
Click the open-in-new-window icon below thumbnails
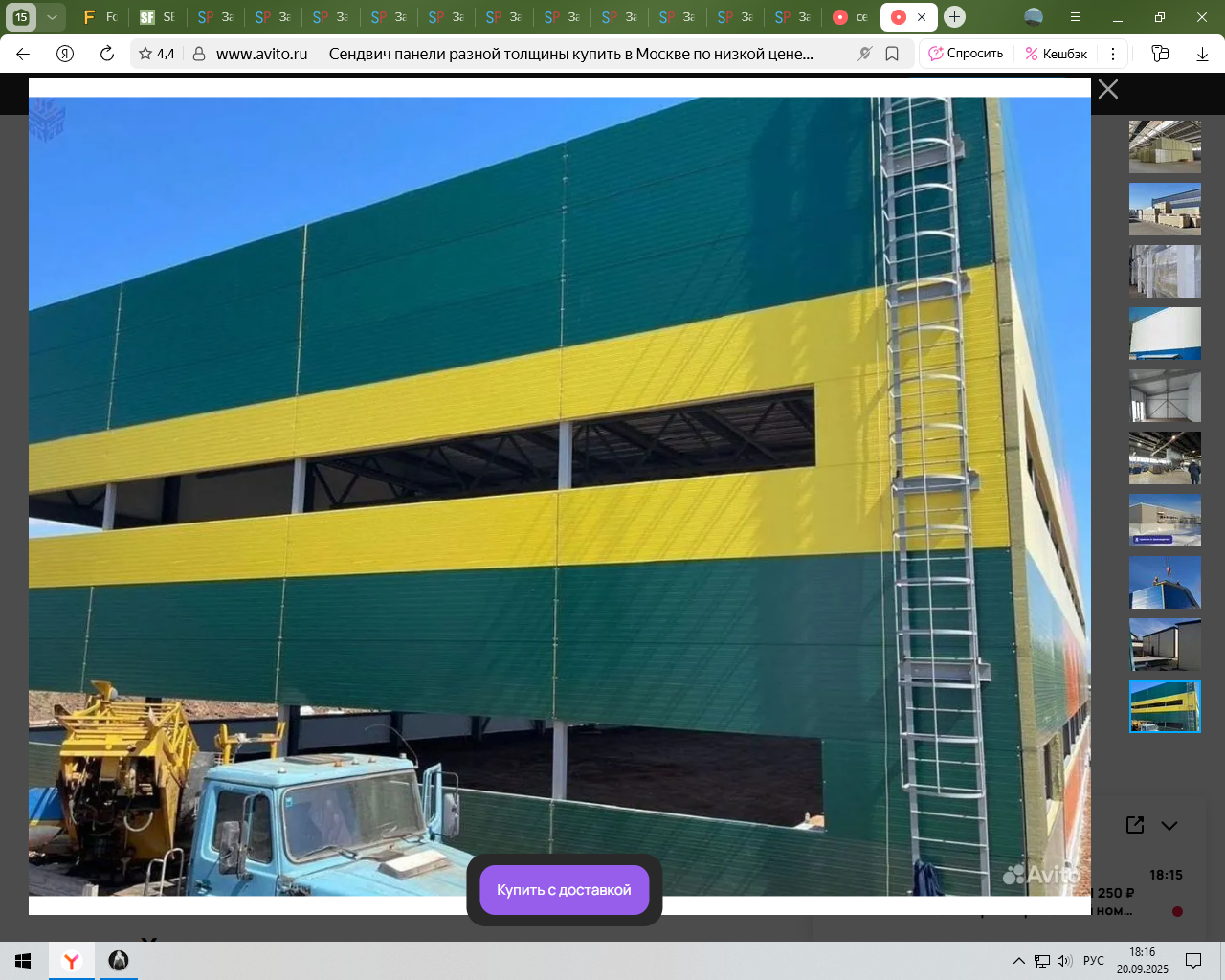pyautogui.click(x=1135, y=825)
